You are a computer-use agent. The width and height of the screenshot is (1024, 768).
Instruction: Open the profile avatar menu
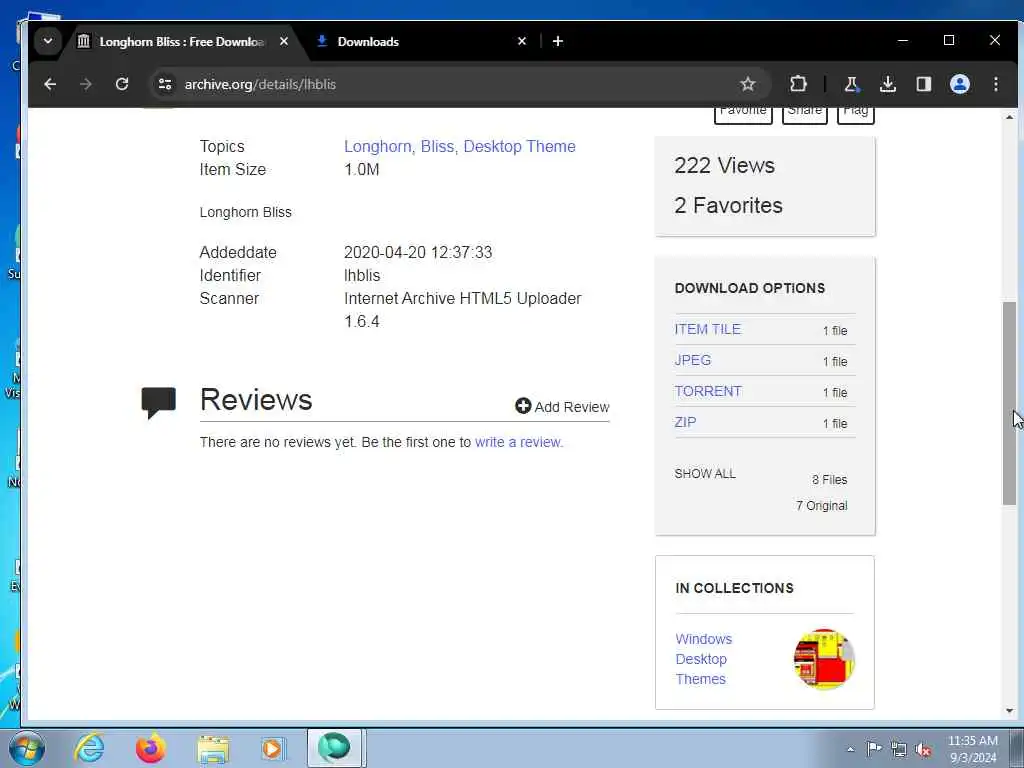click(959, 84)
